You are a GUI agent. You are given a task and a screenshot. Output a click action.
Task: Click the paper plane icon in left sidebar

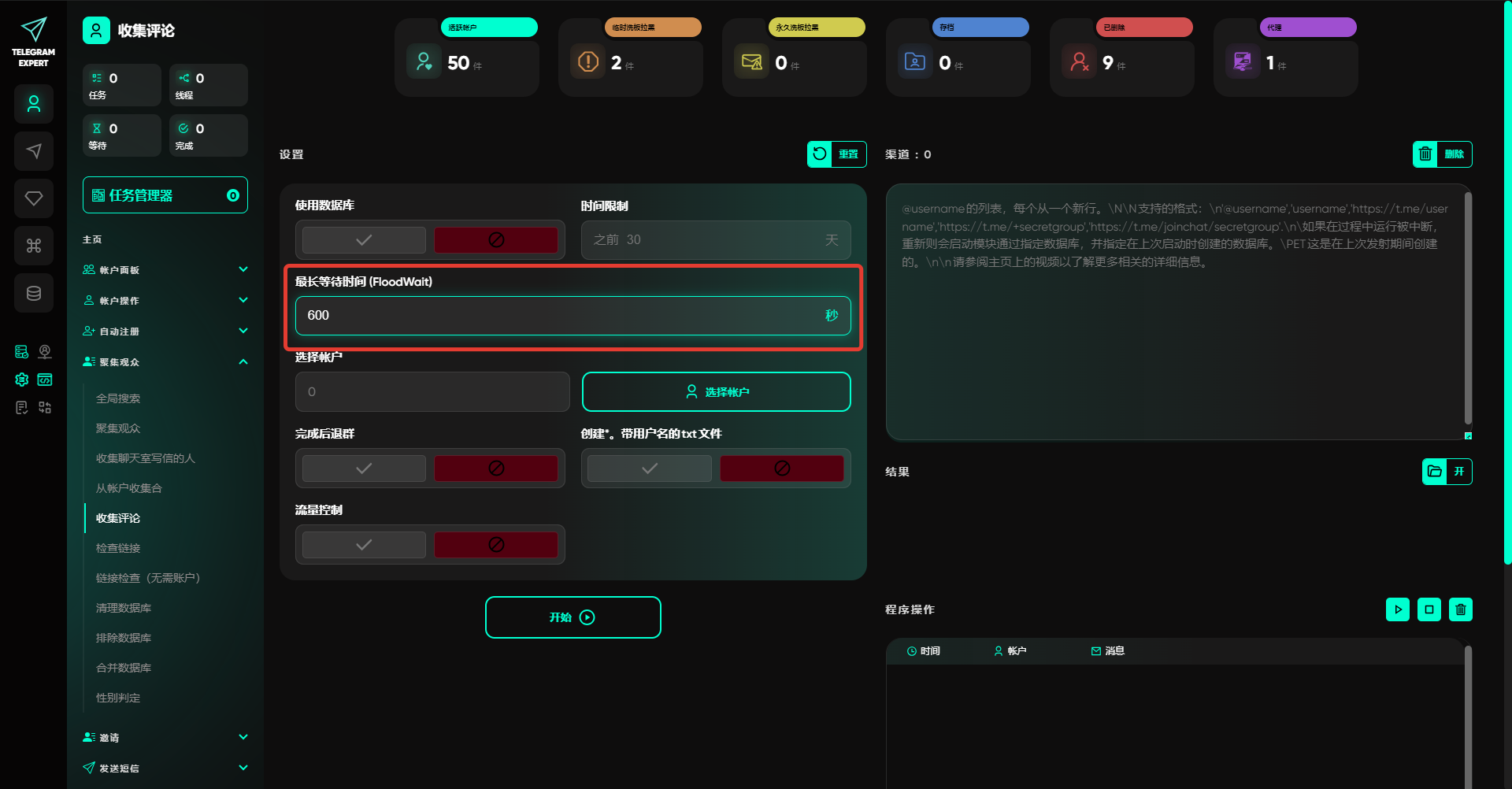(34, 151)
